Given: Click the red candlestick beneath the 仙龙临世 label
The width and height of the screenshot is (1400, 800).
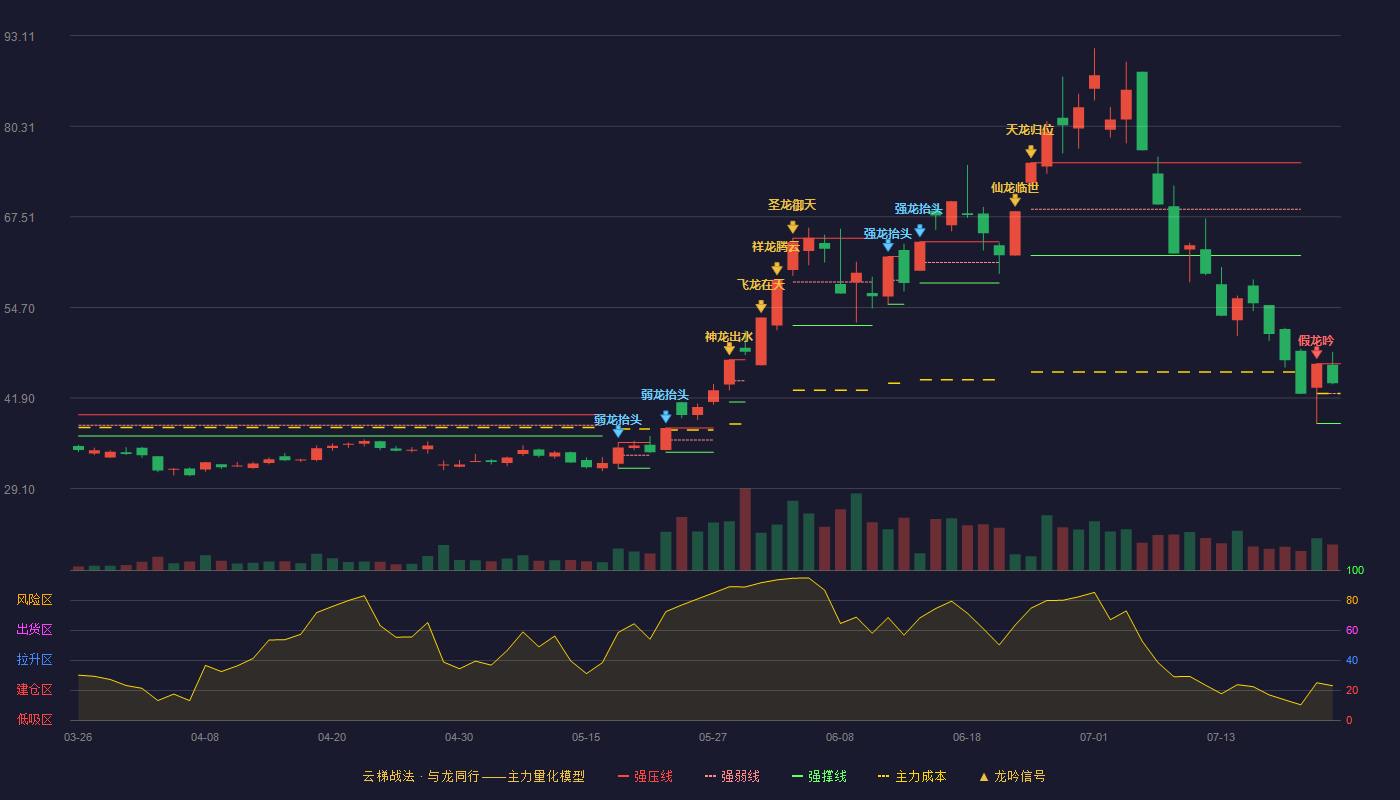Looking at the screenshot, I should [x=1015, y=233].
